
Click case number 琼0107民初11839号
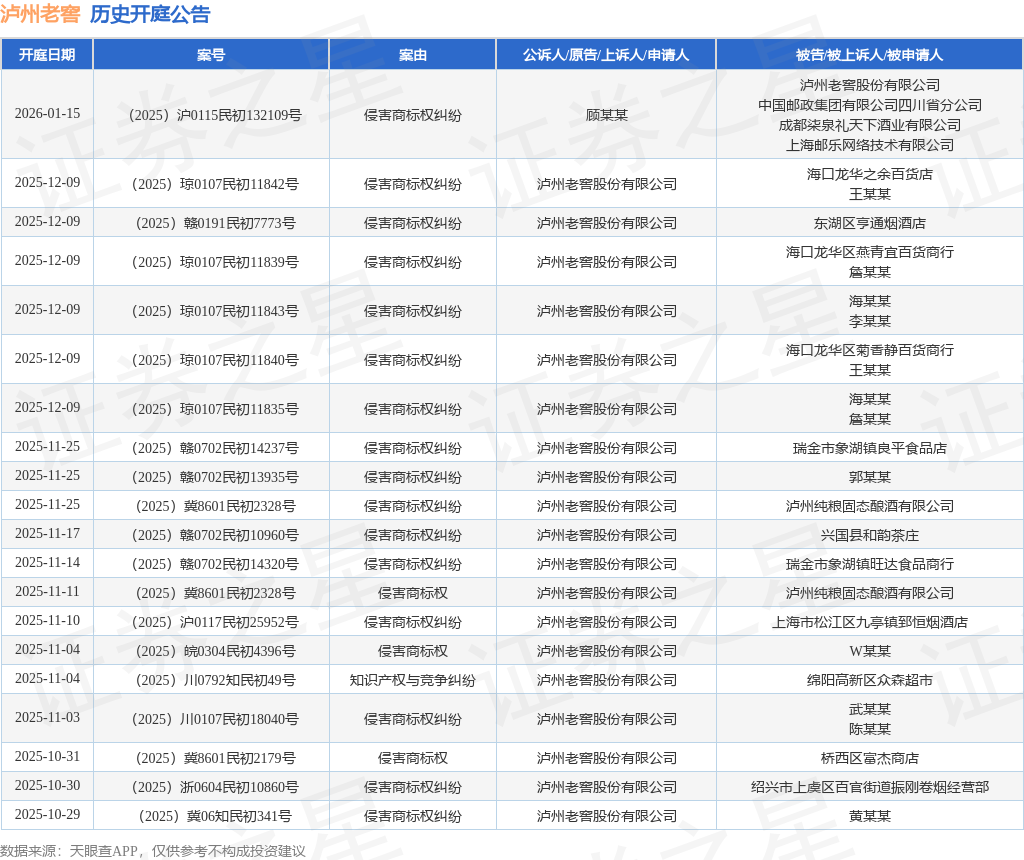click(215, 262)
